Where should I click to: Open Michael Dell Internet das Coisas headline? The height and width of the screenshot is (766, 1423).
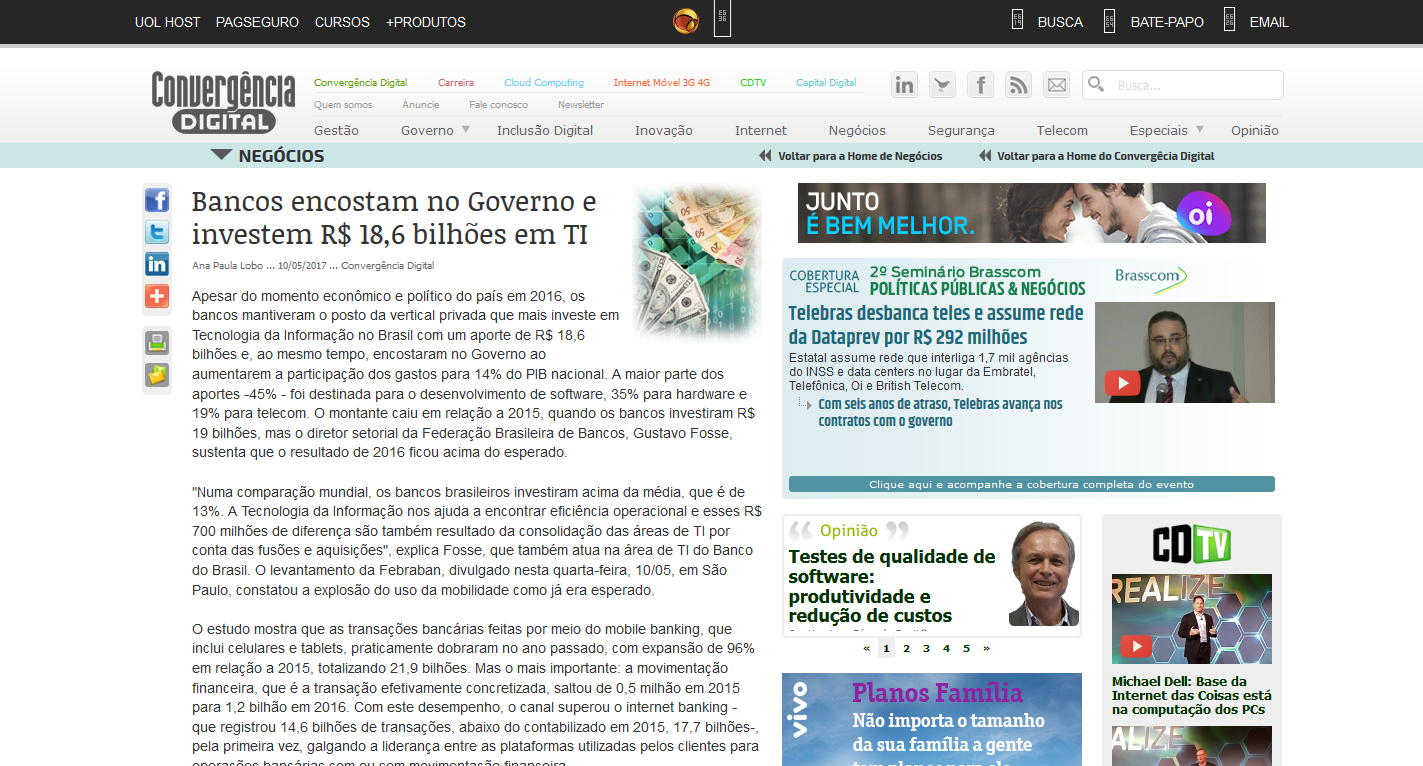(x=1192, y=695)
